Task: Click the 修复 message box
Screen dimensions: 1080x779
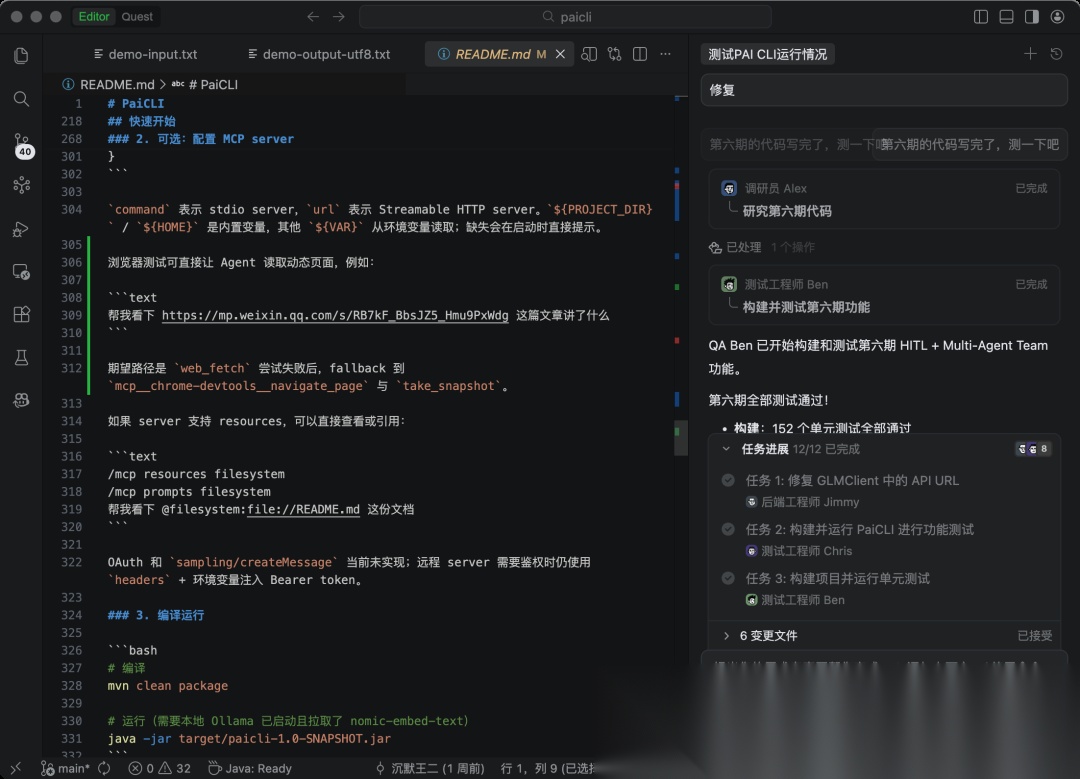Action: (x=884, y=90)
